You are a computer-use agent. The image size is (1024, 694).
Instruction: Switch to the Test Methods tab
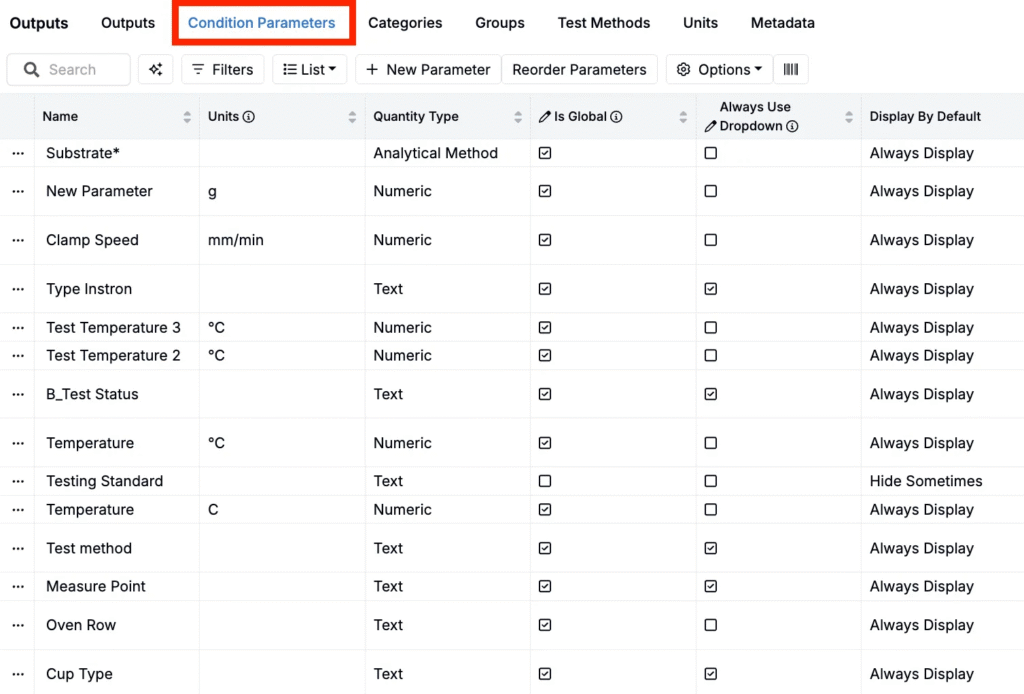pos(604,23)
